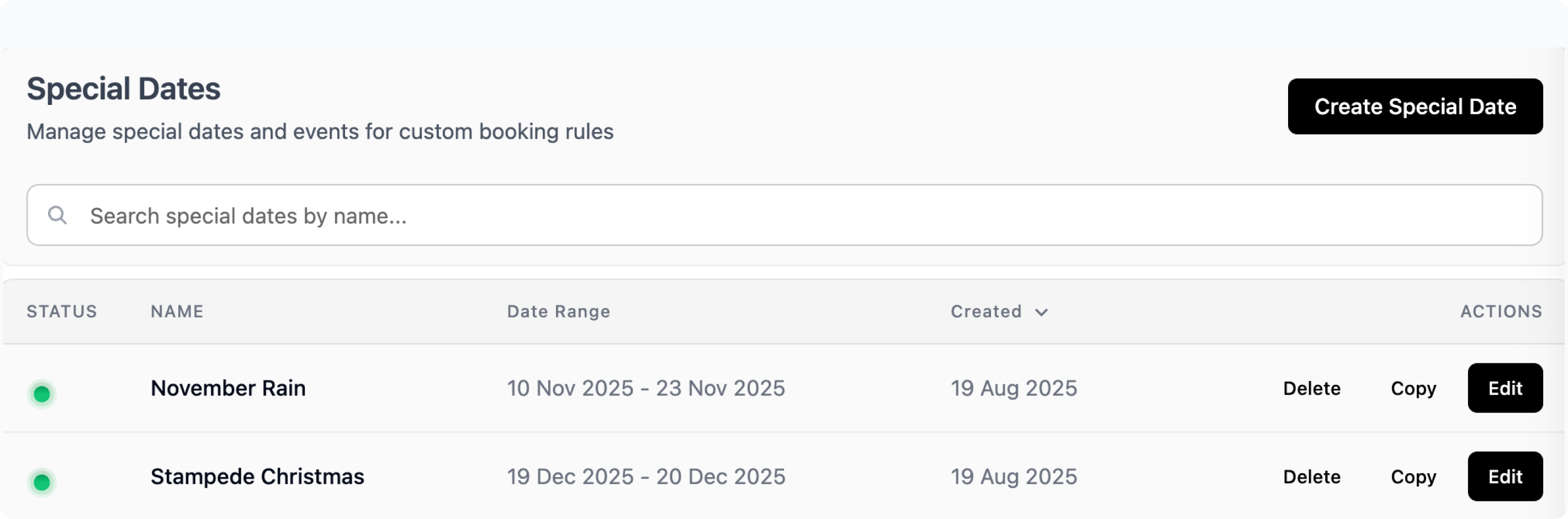Image resolution: width=1568 pixels, height=519 pixels.
Task: Copy the November Rain special date
Action: click(1413, 388)
